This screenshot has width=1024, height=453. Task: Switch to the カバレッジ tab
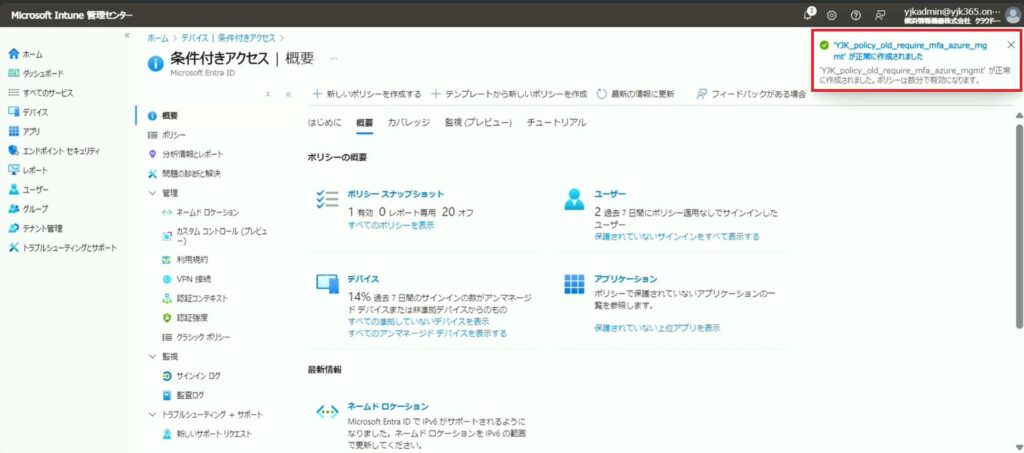[x=409, y=123]
